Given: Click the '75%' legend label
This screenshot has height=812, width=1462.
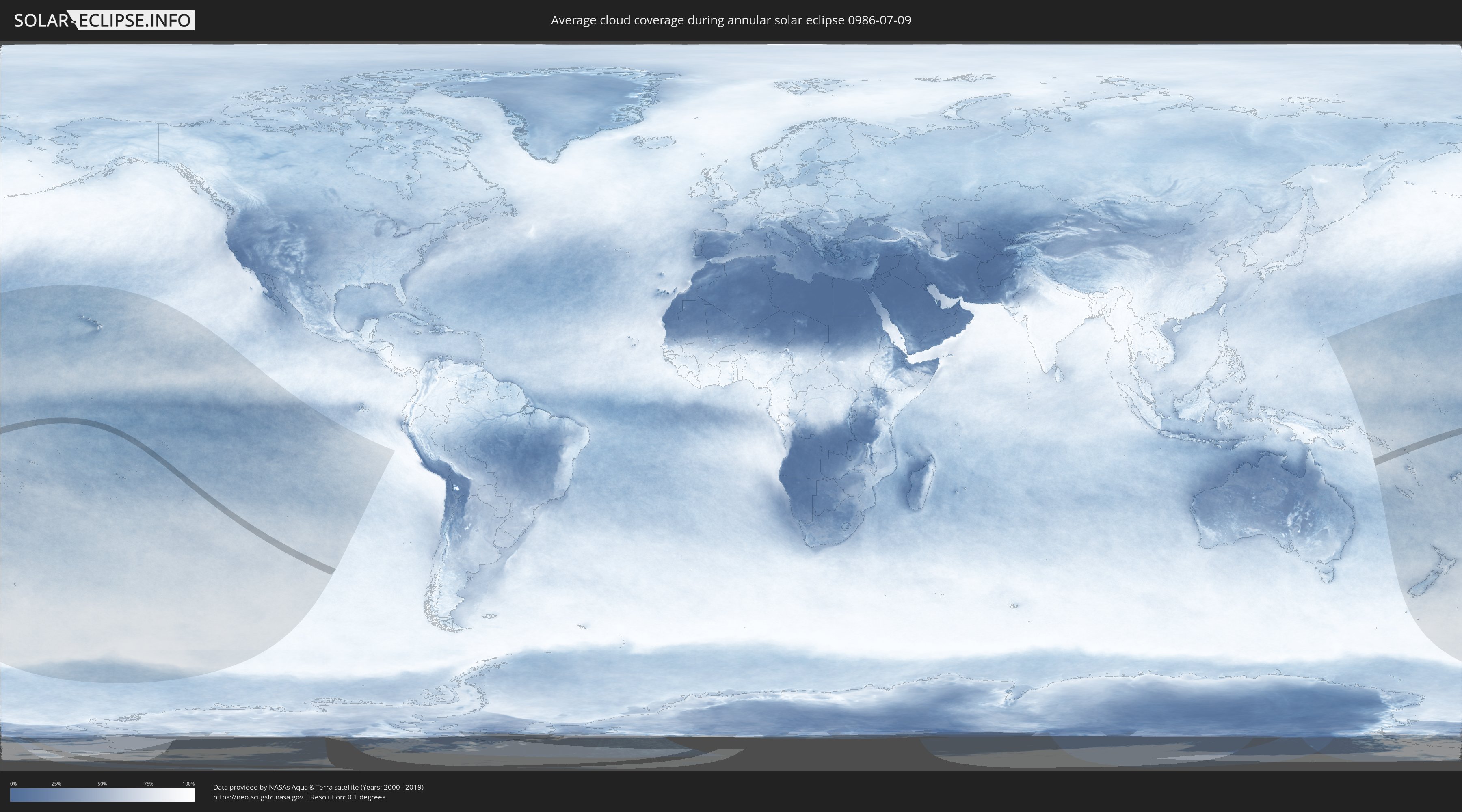Looking at the screenshot, I should 148,784.
